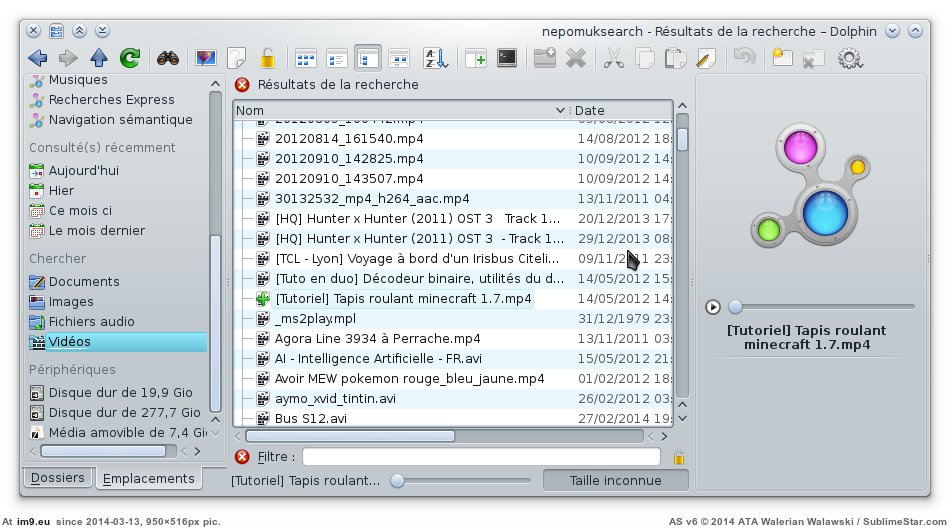Viewport: 950px width, 528px height.
Task: Toggle the yellow padlock in the toolbar
Action: [267, 58]
